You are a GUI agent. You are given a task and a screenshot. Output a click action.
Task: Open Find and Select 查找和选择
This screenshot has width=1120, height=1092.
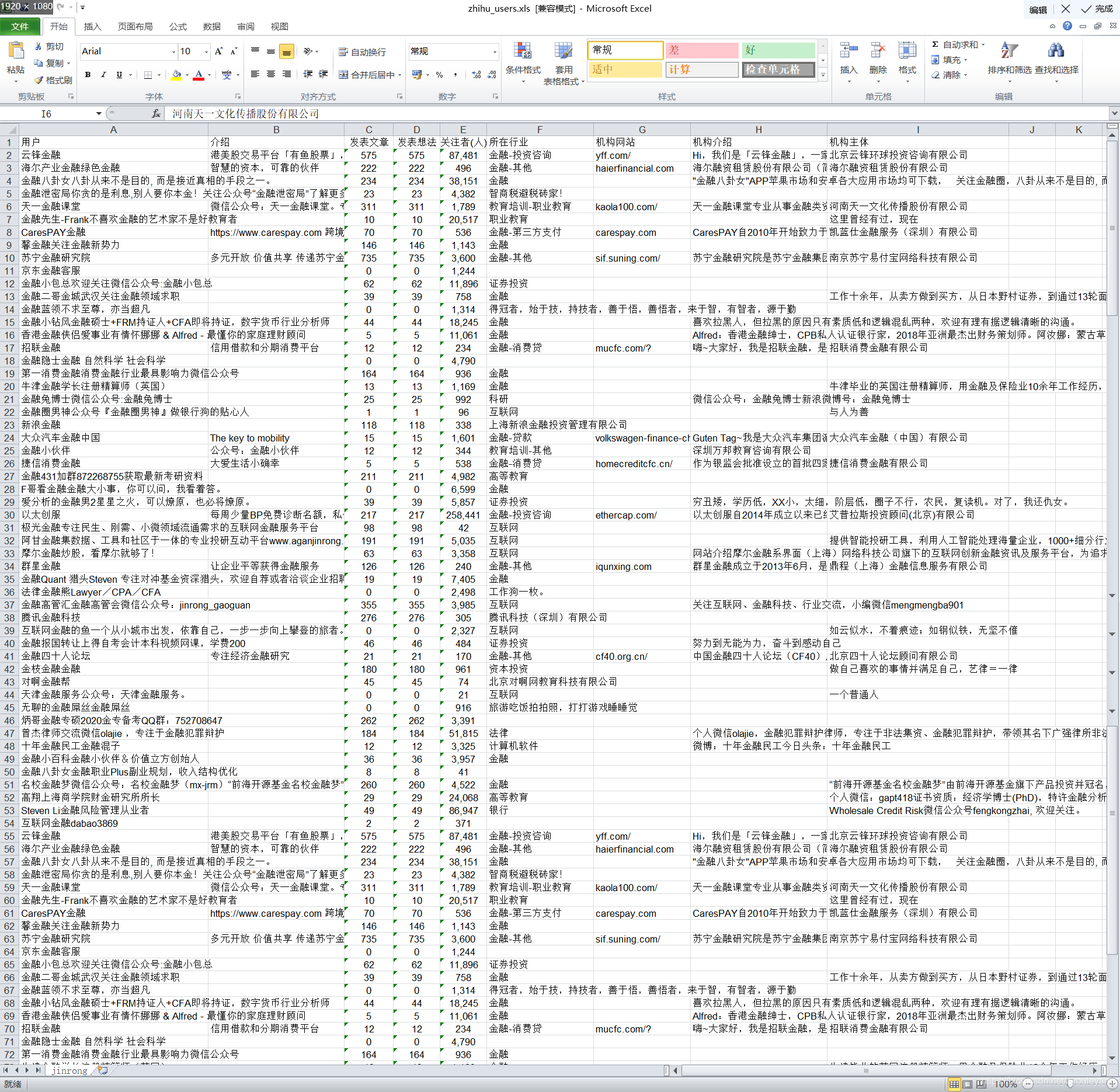click(1056, 62)
